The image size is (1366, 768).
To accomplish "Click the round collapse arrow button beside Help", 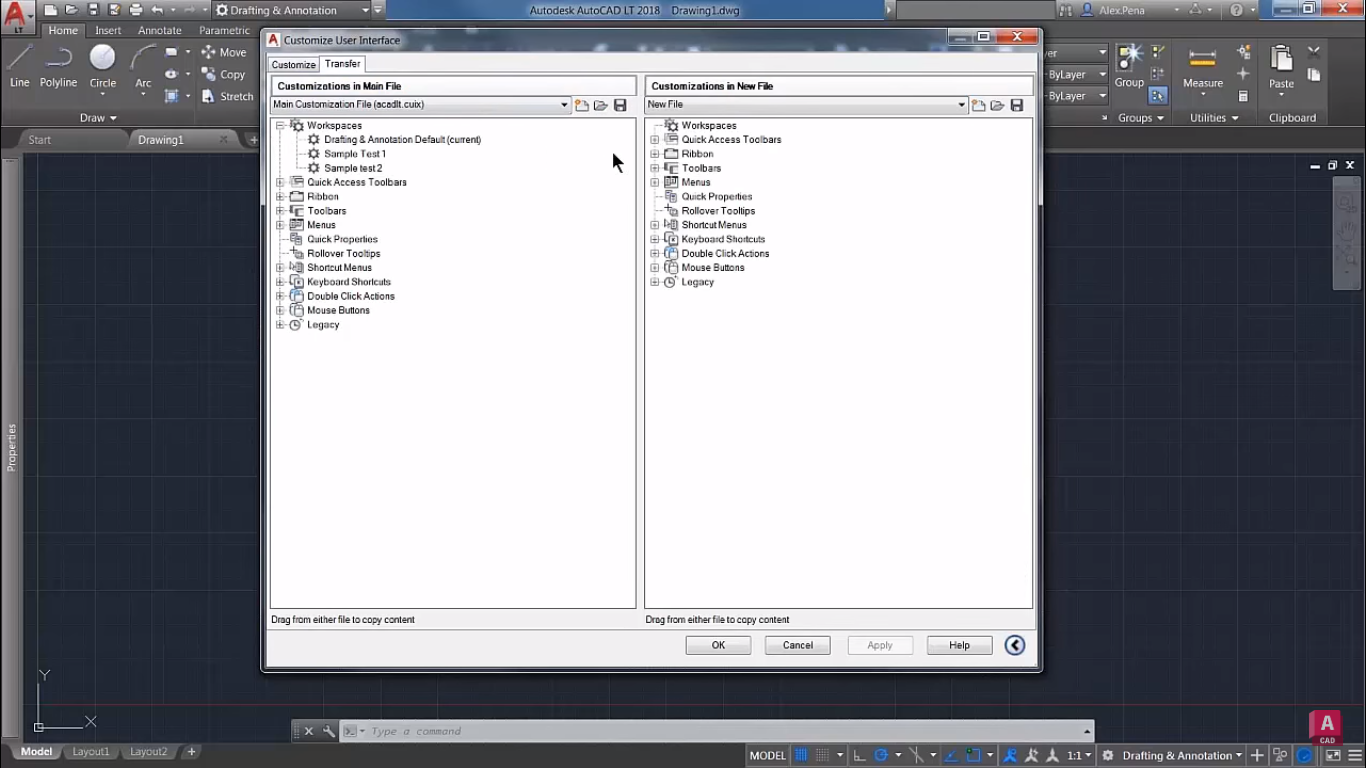I will (x=1015, y=645).
